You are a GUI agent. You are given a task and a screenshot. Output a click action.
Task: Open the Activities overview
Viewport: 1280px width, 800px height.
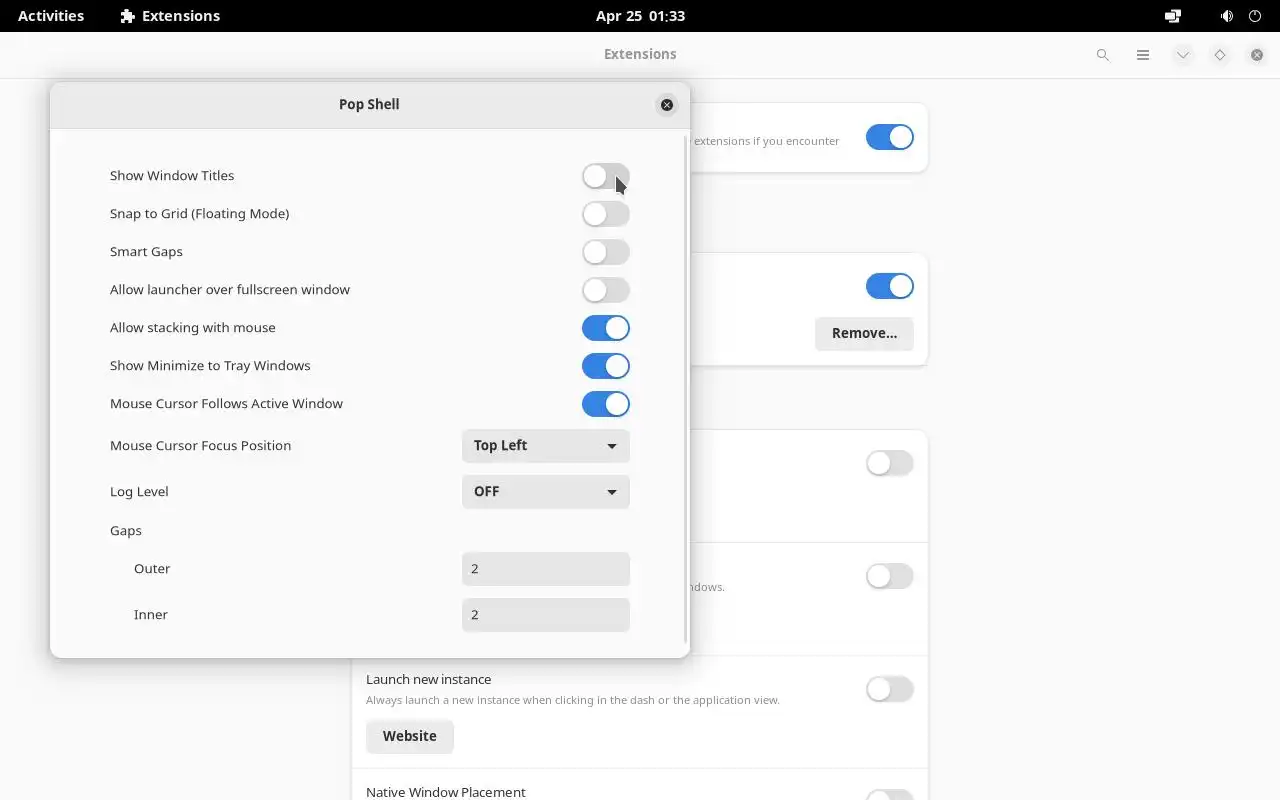(51, 16)
